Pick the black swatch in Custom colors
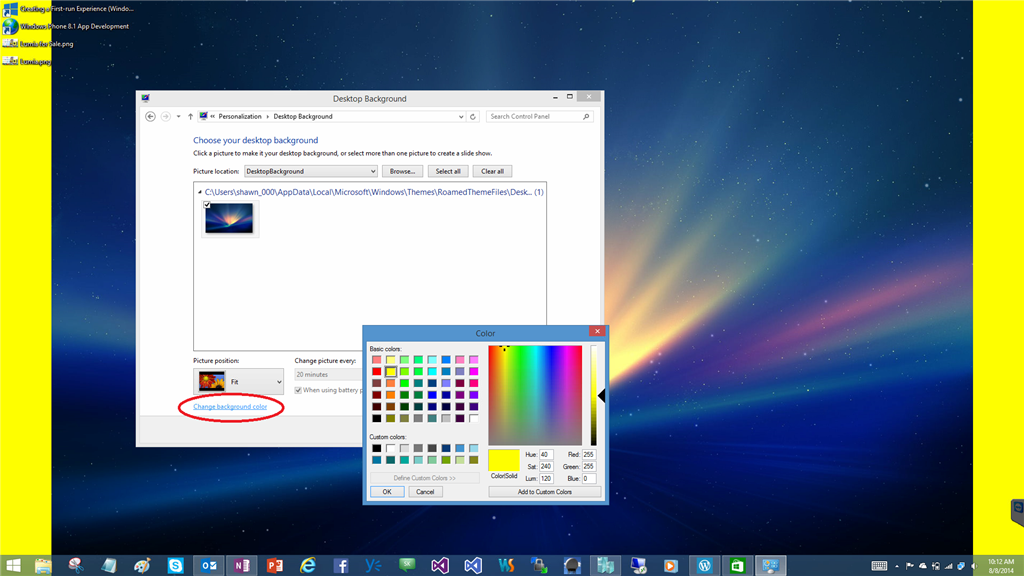This screenshot has width=1024, height=576. (x=377, y=448)
